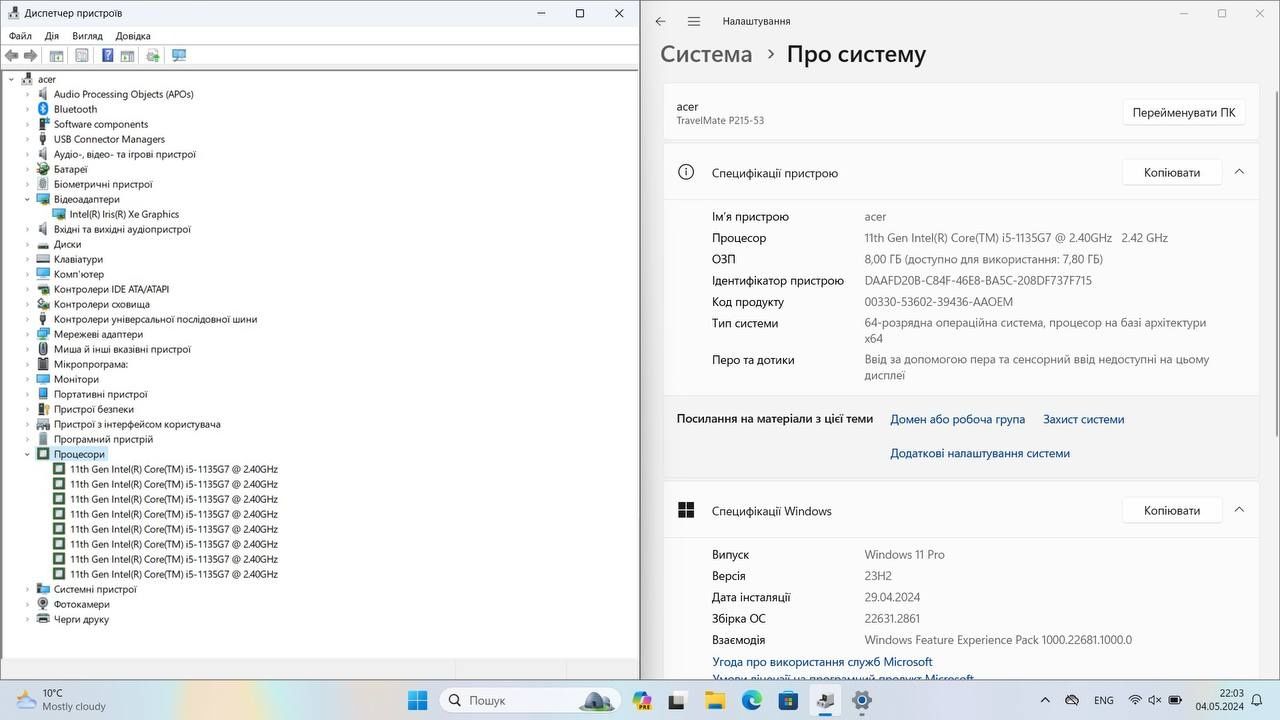Toggle the show/hide action pane toolbar icon

click(x=127, y=56)
